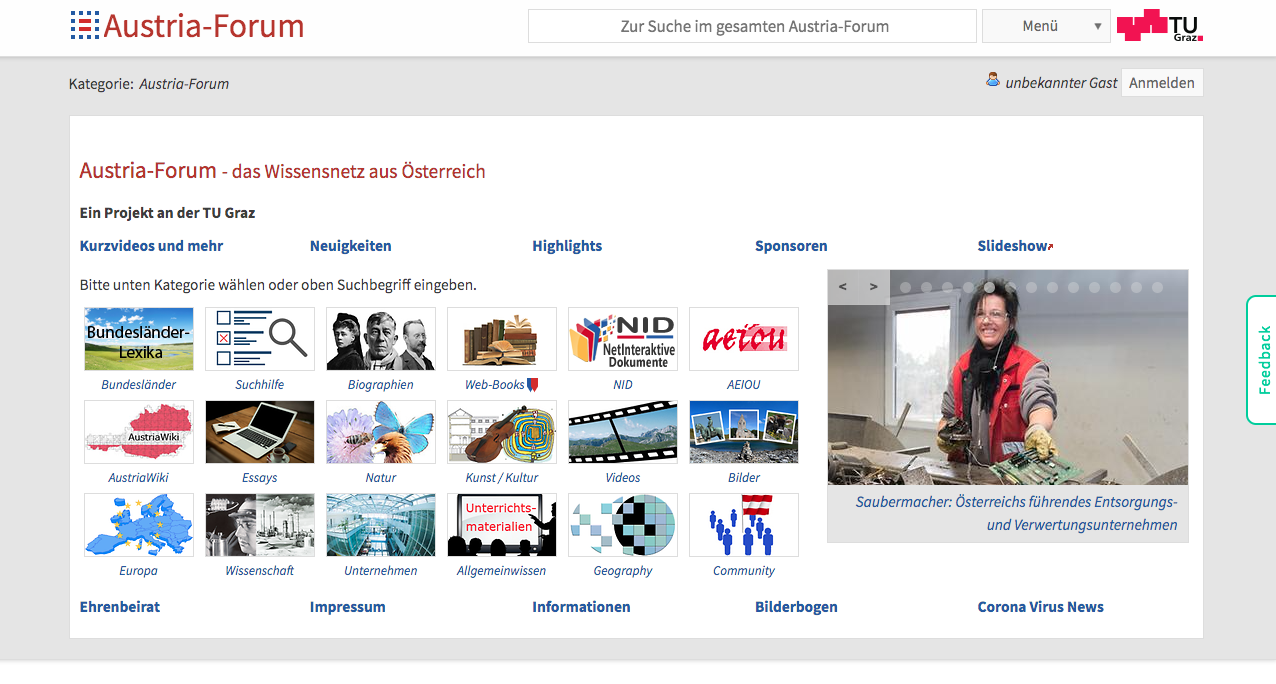Open the Bilderbogen link

tap(796, 607)
